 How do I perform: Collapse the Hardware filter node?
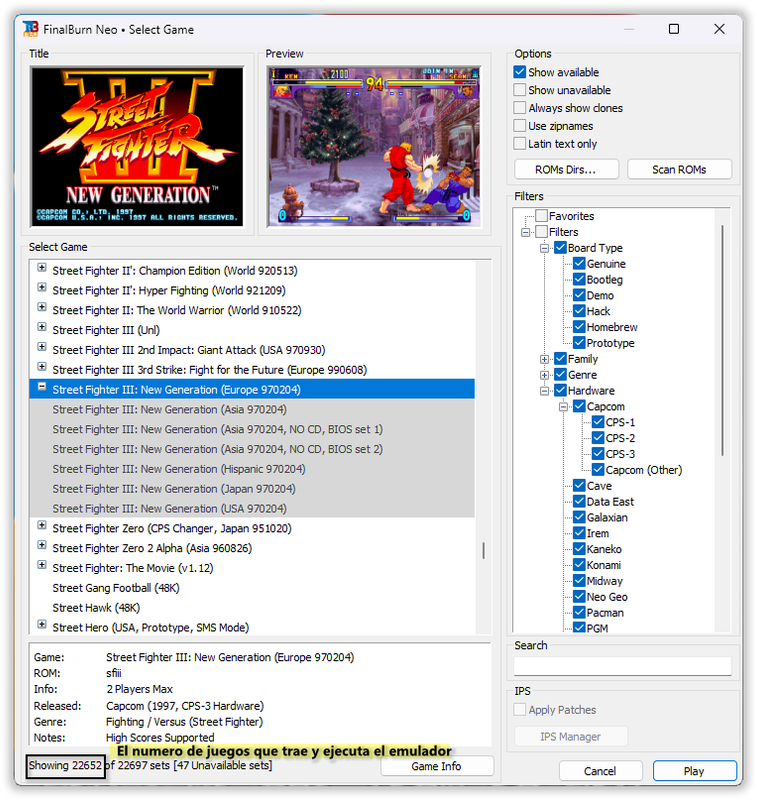click(544, 391)
